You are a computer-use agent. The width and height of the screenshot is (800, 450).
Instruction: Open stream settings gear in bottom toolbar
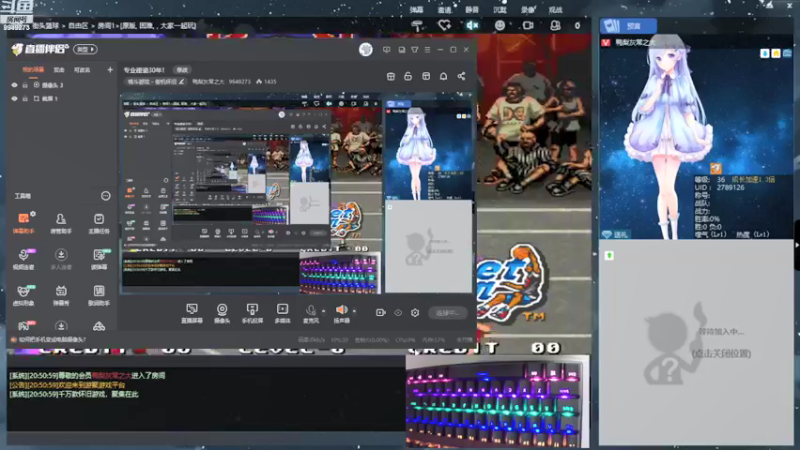(x=415, y=312)
